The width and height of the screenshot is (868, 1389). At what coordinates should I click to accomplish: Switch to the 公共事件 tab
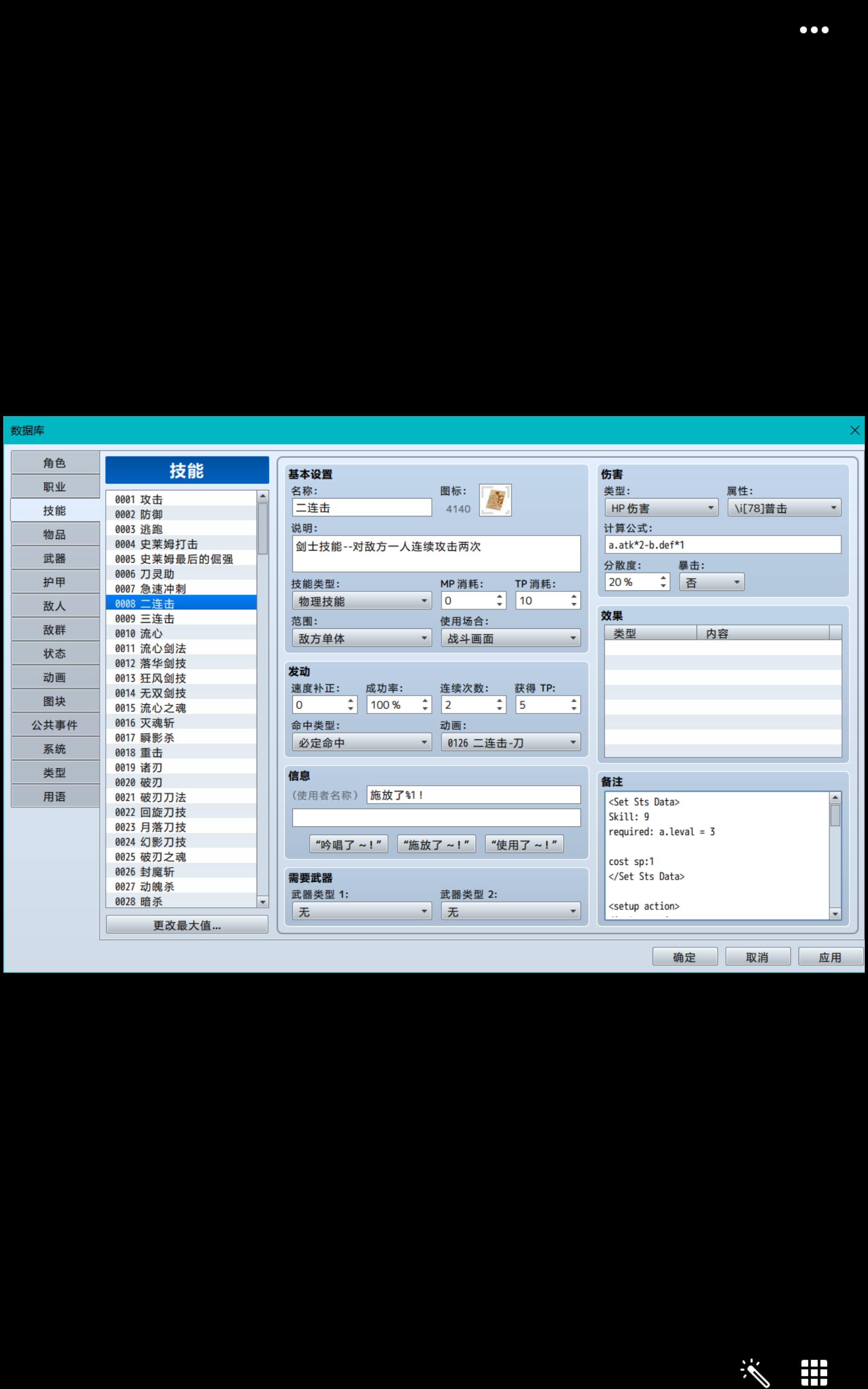coord(55,725)
